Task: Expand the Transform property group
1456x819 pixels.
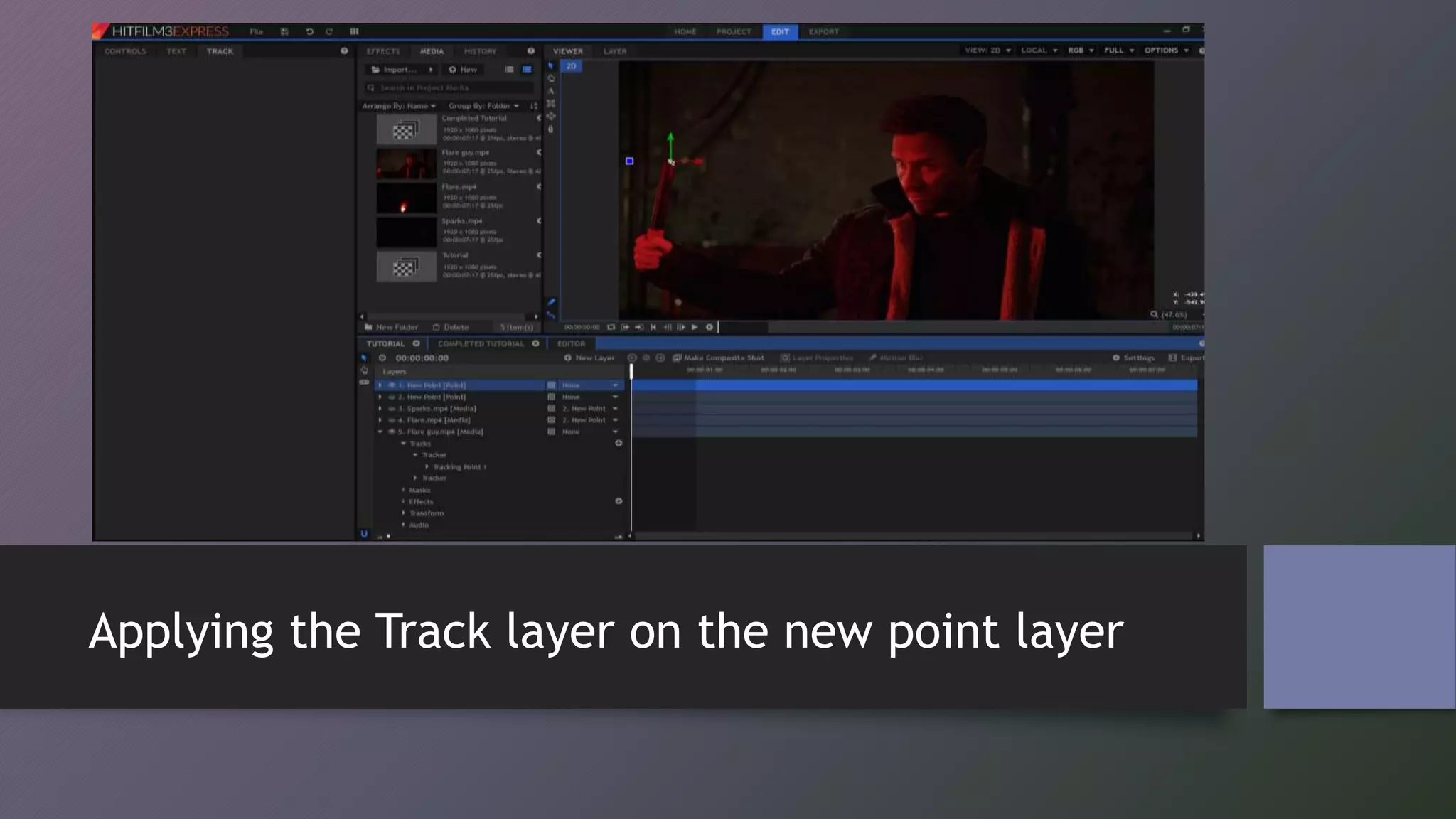Action: (x=404, y=513)
